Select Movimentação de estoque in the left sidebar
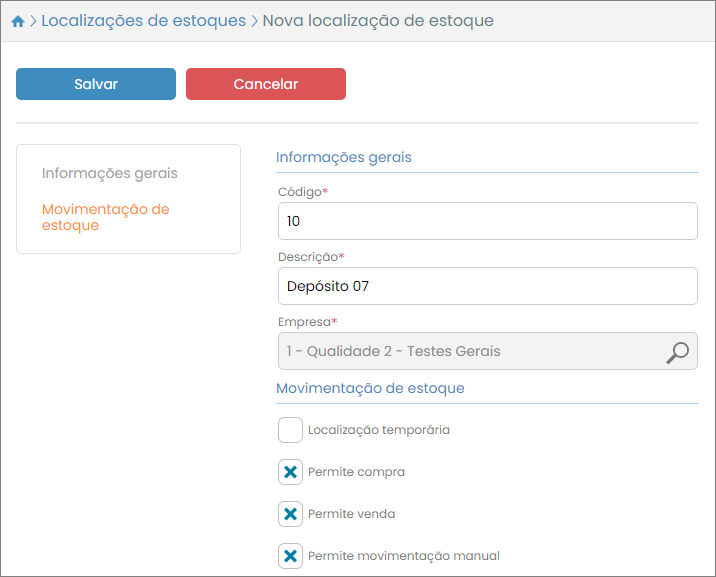Screen dimensions: 716x577 [105, 217]
